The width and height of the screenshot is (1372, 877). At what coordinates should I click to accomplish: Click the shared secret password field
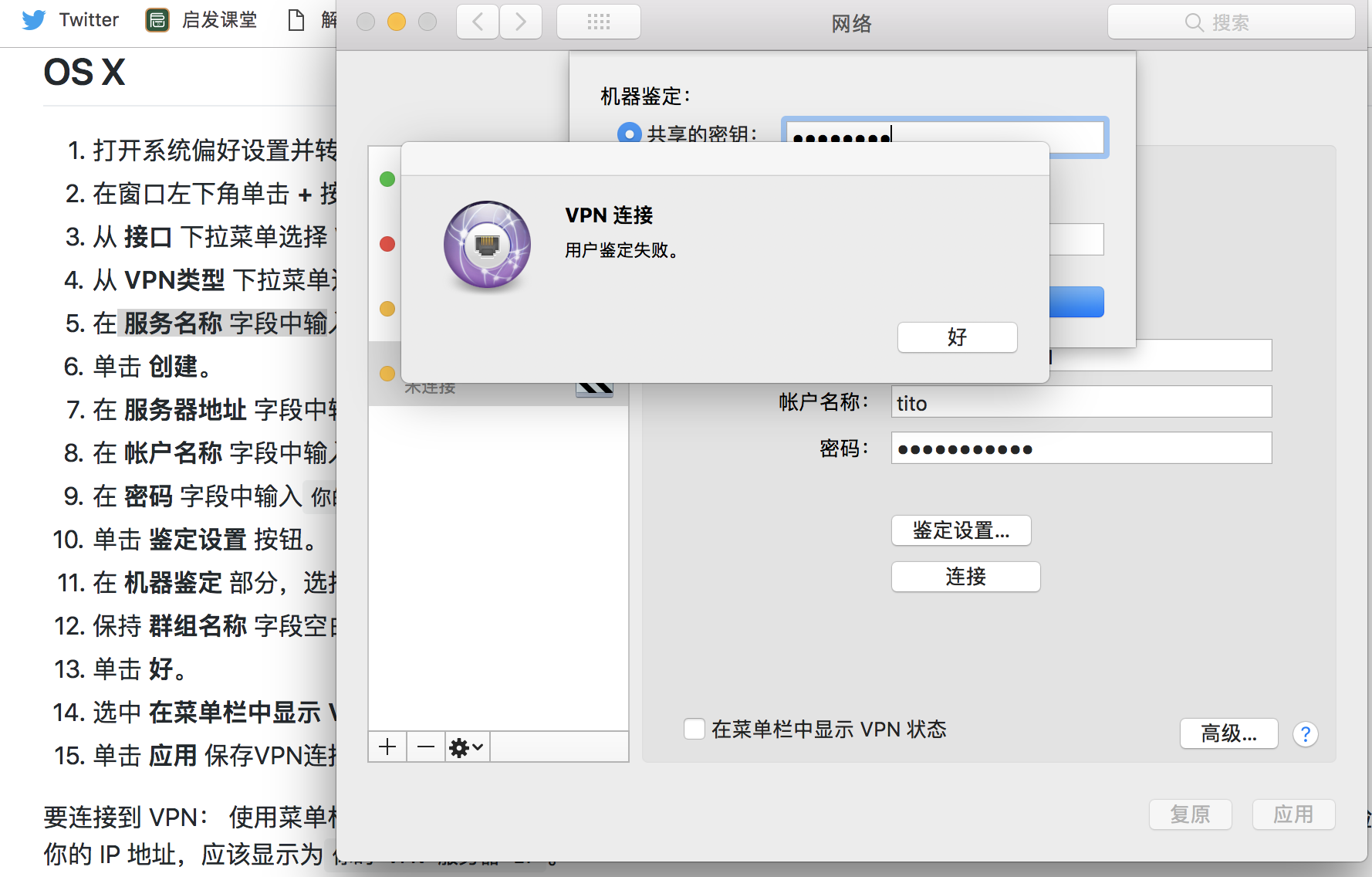(x=945, y=137)
